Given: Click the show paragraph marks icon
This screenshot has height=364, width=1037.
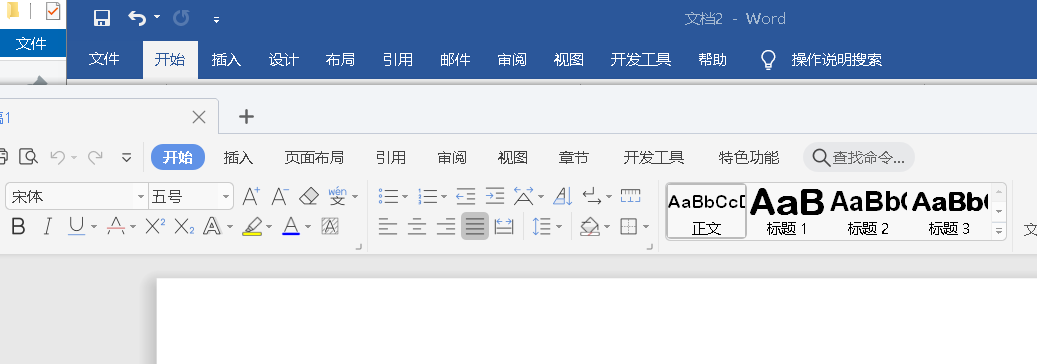Looking at the screenshot, I should (x=592, y=196).
